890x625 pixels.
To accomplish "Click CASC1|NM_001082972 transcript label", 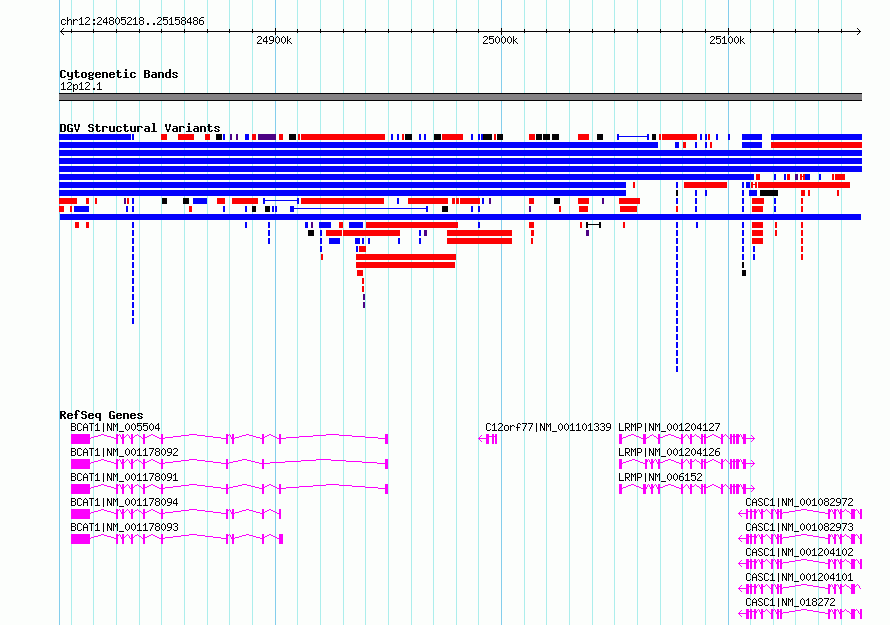I will click(799, 502).
